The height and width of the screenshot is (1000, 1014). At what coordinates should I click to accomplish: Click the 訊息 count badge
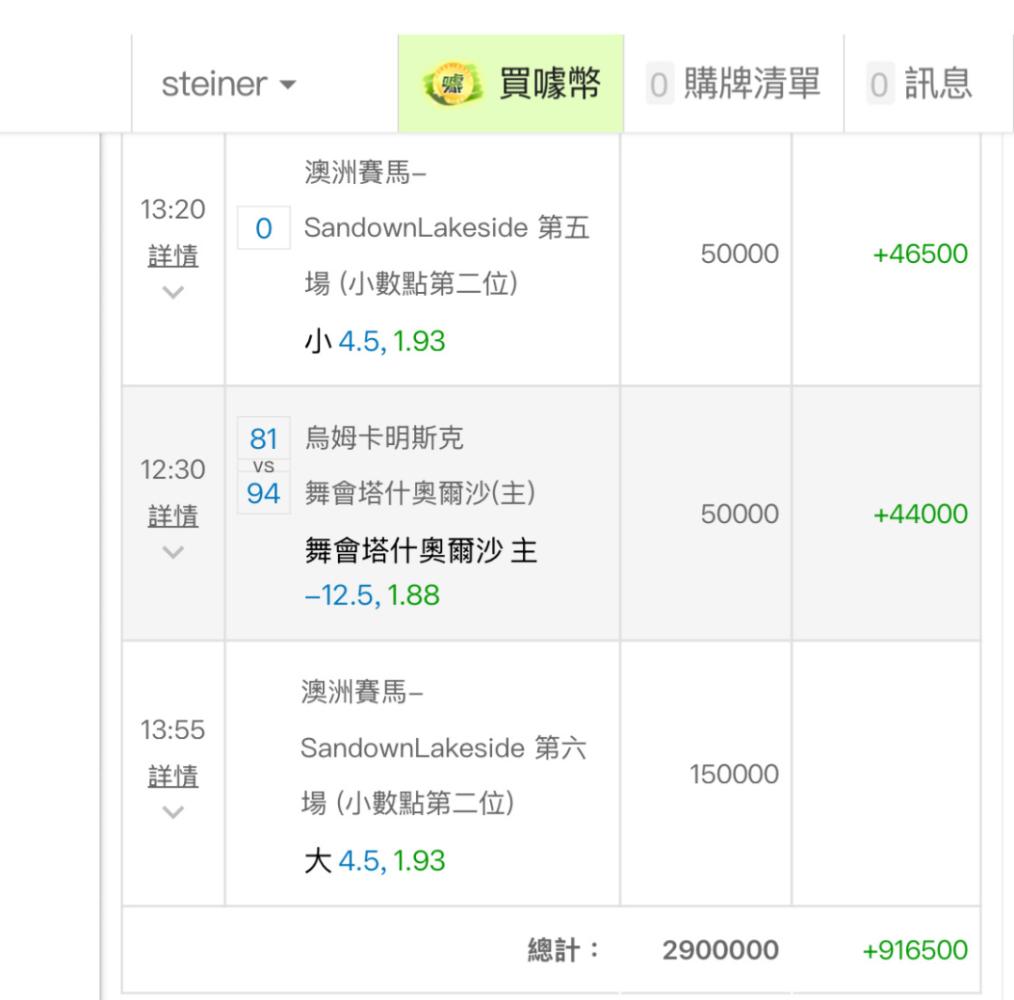pyautogui.click(x=880, y=84)
